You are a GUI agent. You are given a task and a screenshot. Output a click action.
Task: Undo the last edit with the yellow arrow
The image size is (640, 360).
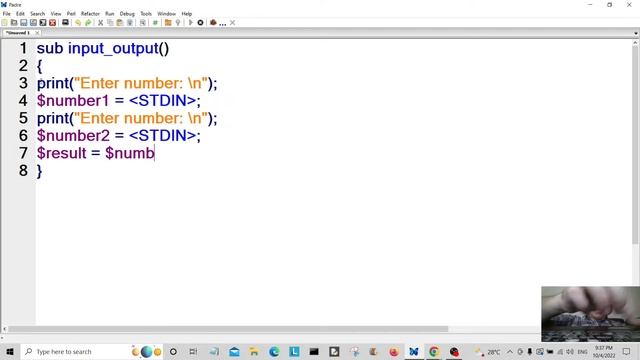click(x=78, y=23)
